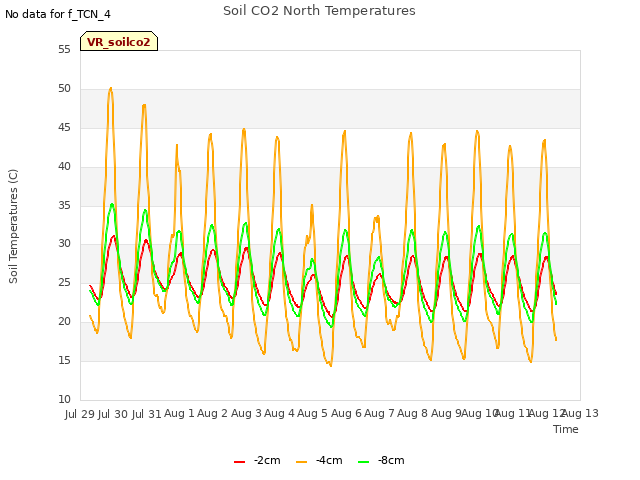640x480 pixels.
Task: Click the Aug 7 x-axis label
Action: (x=379, y=413)
